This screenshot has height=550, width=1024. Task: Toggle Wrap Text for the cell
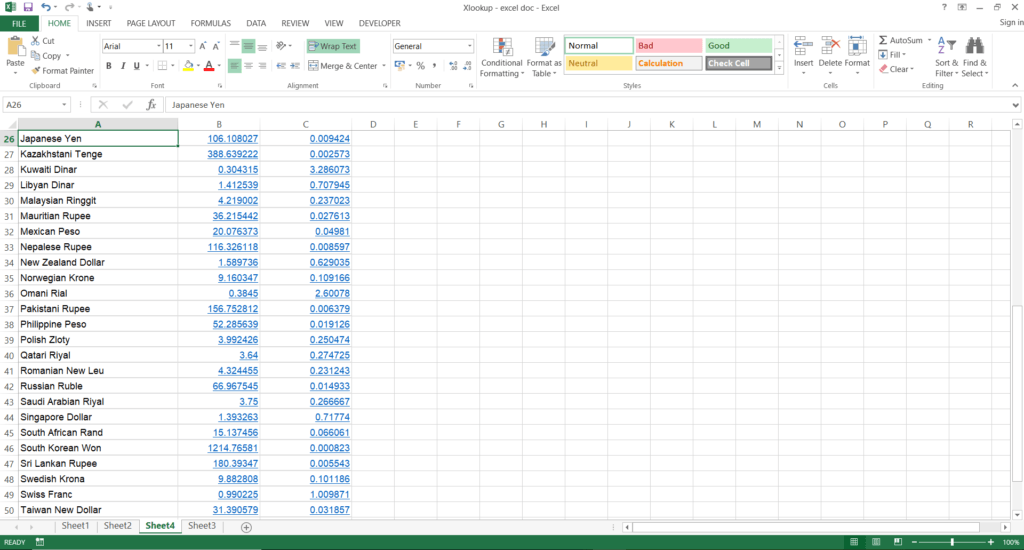[333, 46]
